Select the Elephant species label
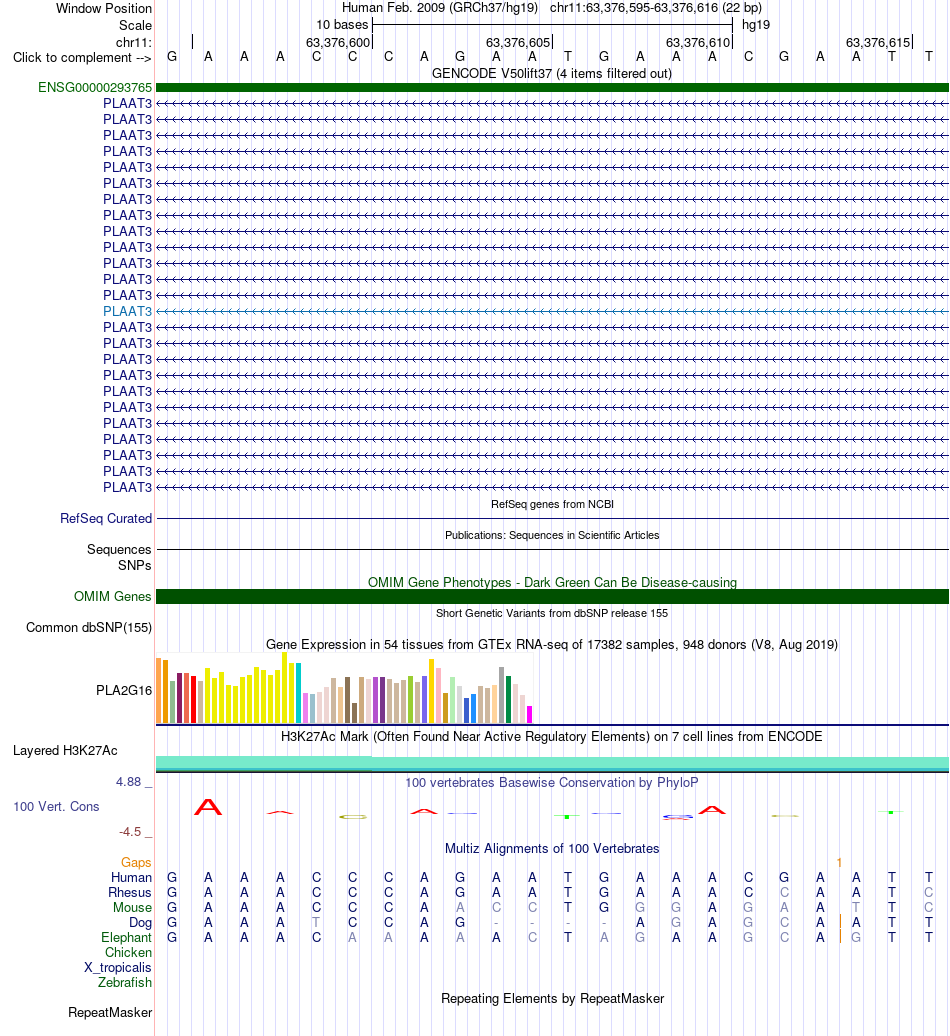 point(126,938)
